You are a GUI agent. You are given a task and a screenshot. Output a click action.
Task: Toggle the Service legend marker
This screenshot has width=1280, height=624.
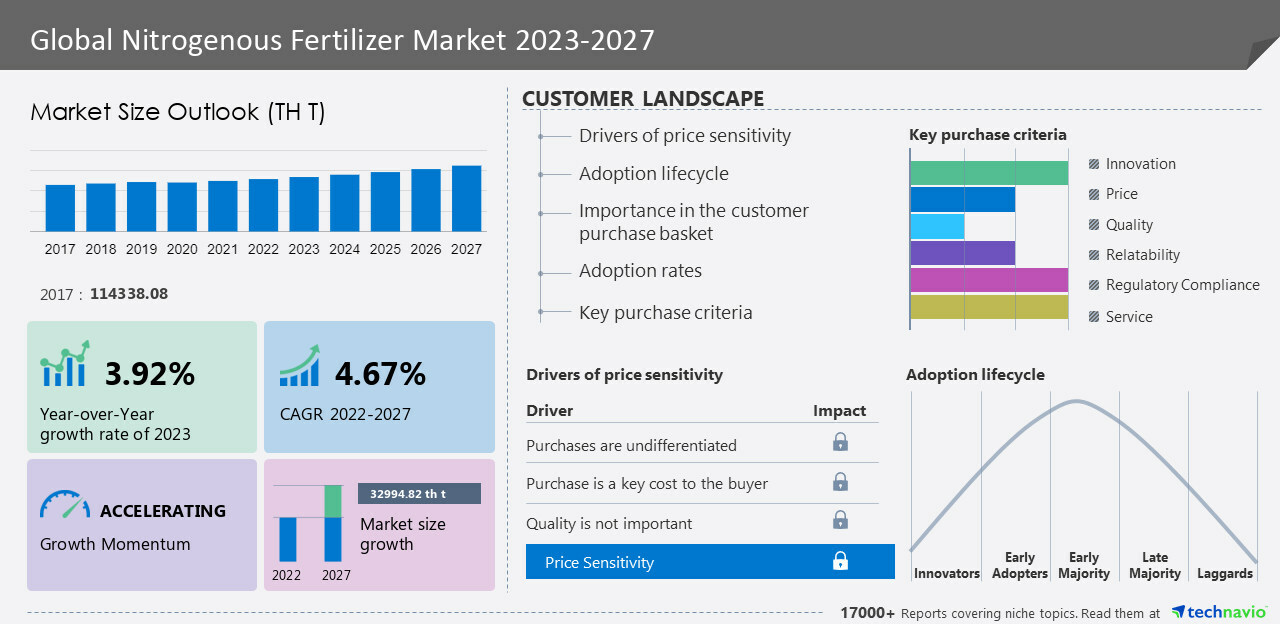point(1094,317)
